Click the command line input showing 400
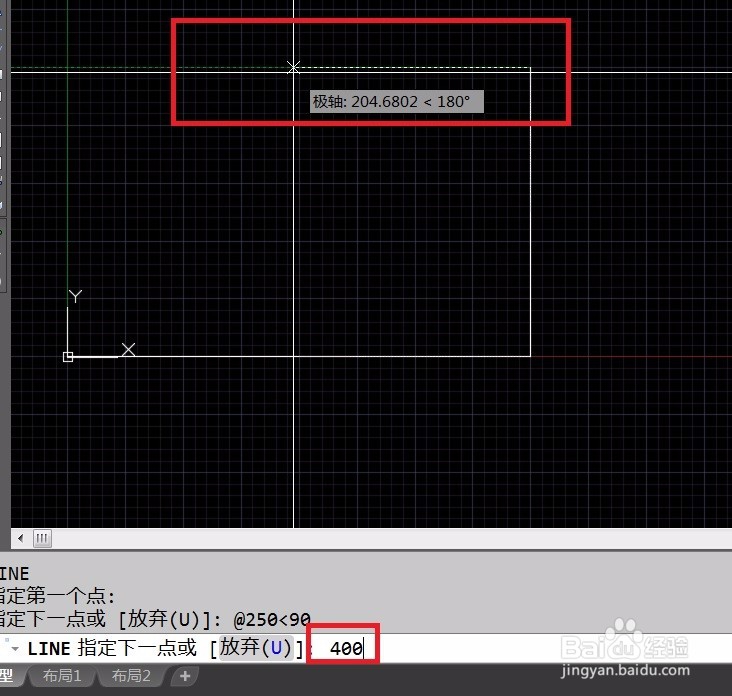732x696 pixels. pyautogui.click(x=345, y=648)
